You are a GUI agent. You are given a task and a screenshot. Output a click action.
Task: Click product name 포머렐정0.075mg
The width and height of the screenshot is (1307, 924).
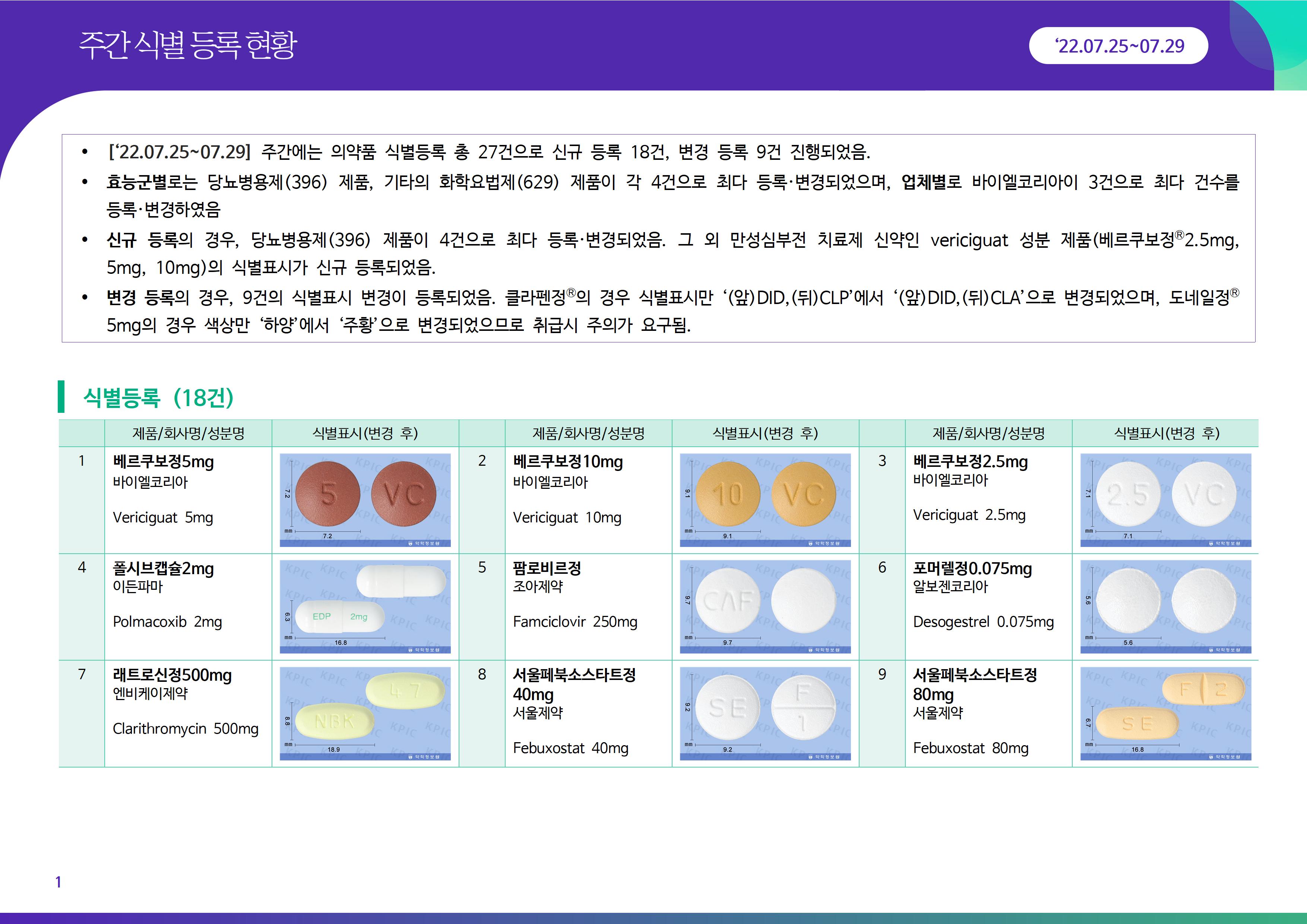click(972, 568)
